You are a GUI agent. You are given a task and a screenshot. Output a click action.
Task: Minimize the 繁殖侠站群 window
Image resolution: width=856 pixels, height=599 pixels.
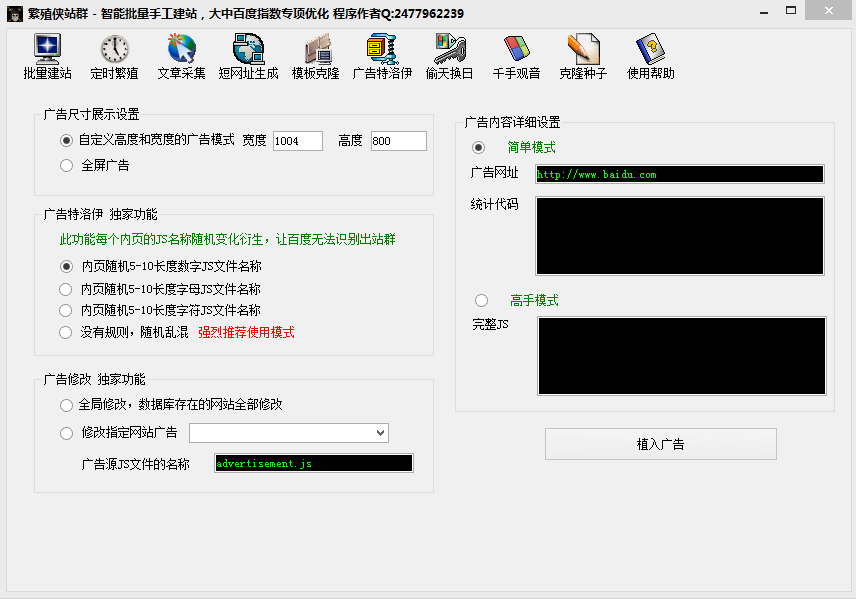click(764, 12)
